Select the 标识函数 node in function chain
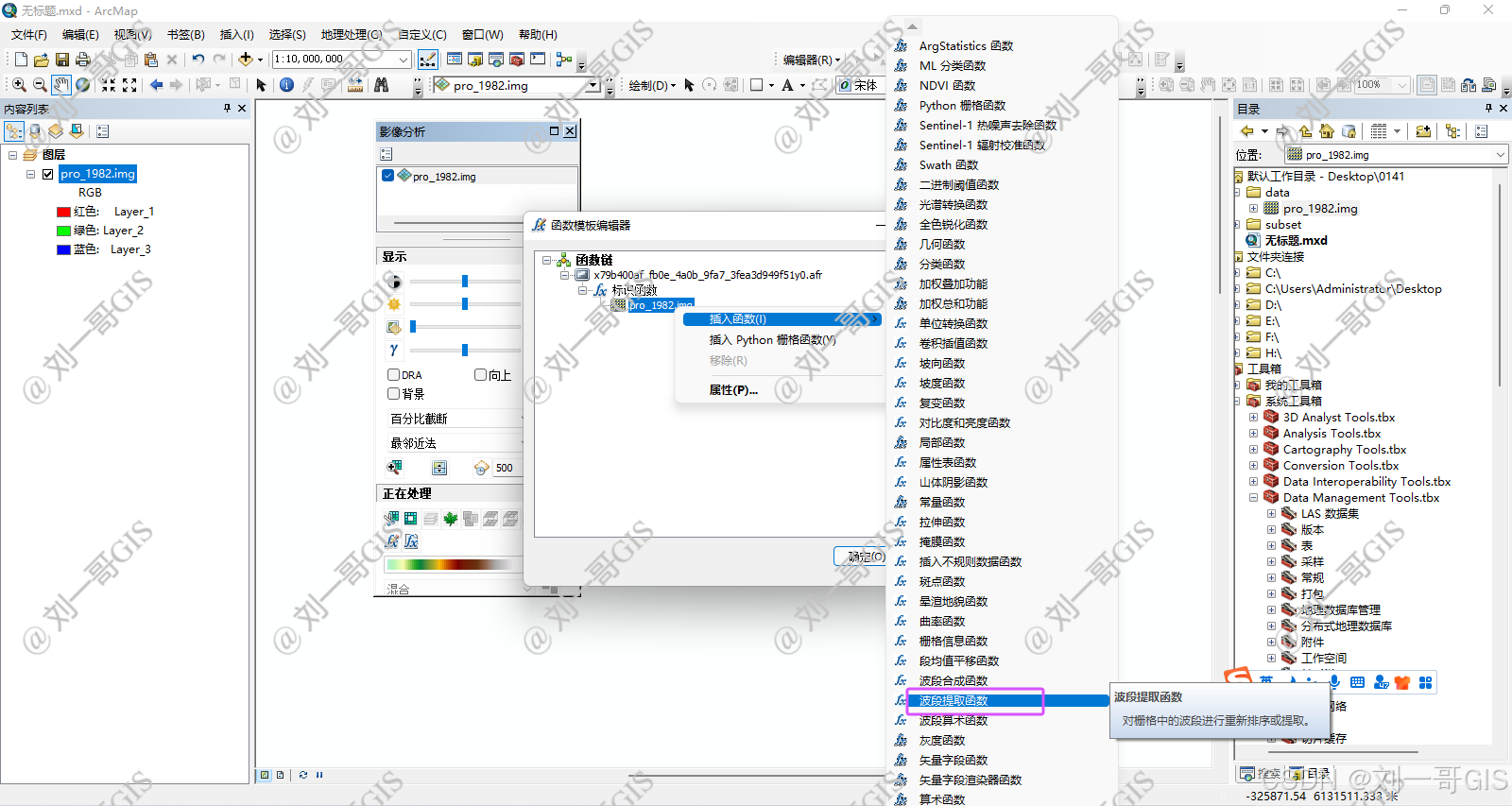1512x806 pixels. (633, 291)
